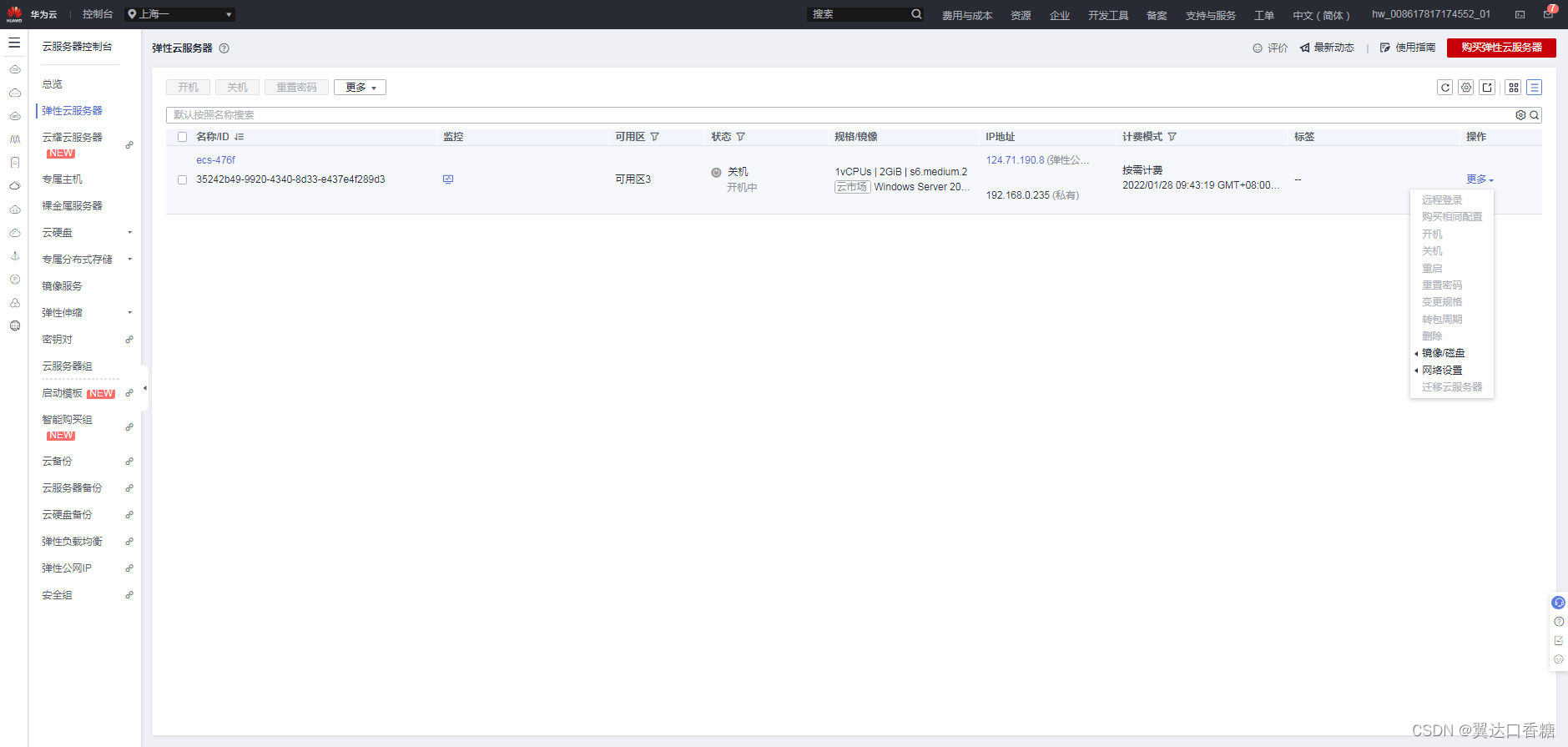Click the Huawei Cloud logo

[x=14, y=14]
